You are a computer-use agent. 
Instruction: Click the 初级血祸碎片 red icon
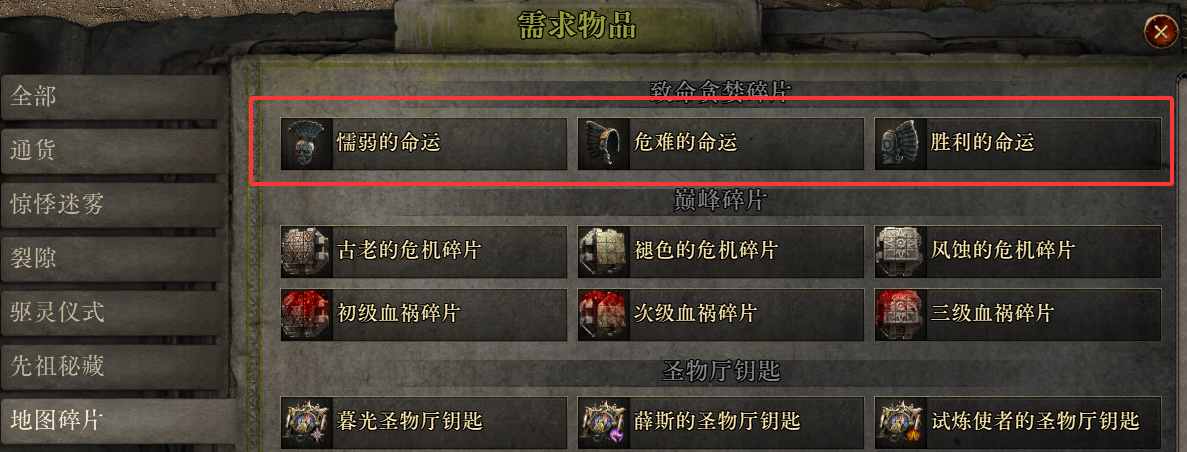point(307,314)
